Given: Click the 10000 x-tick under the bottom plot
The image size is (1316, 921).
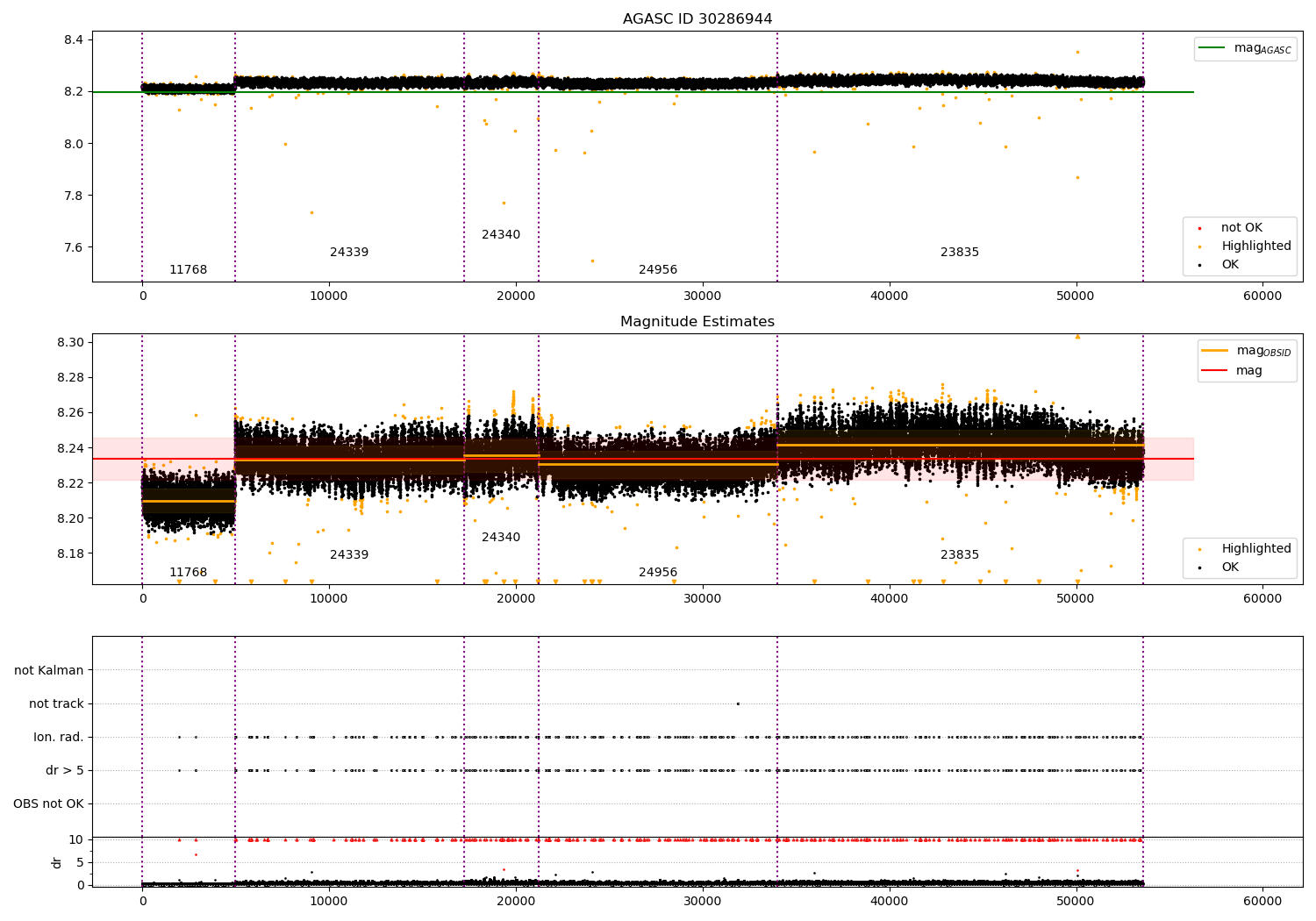Looking at the screenshot, I should pos(329,902).
